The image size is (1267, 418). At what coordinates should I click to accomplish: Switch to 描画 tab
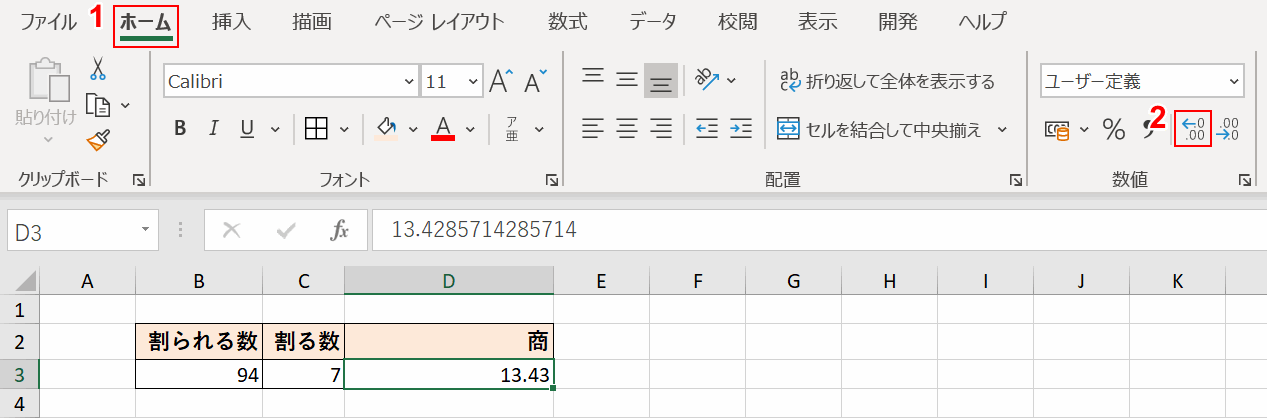[313, 21]
